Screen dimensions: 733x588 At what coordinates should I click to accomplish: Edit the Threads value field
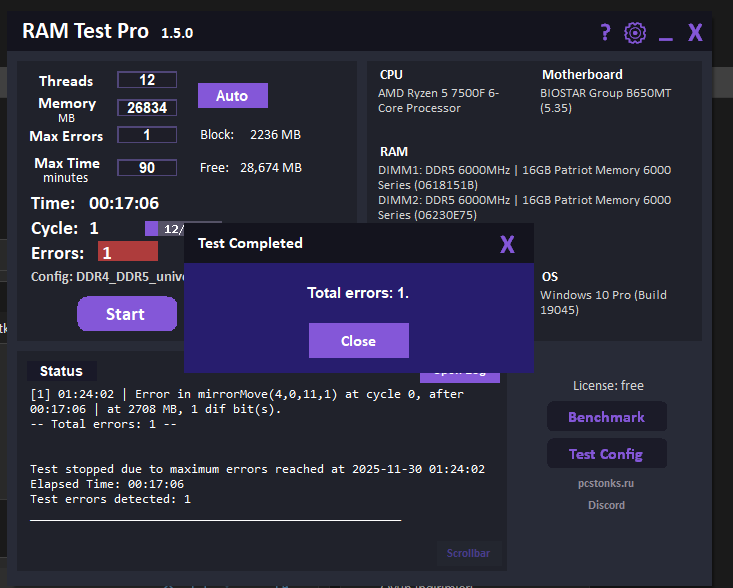click(x=147, y=80)
